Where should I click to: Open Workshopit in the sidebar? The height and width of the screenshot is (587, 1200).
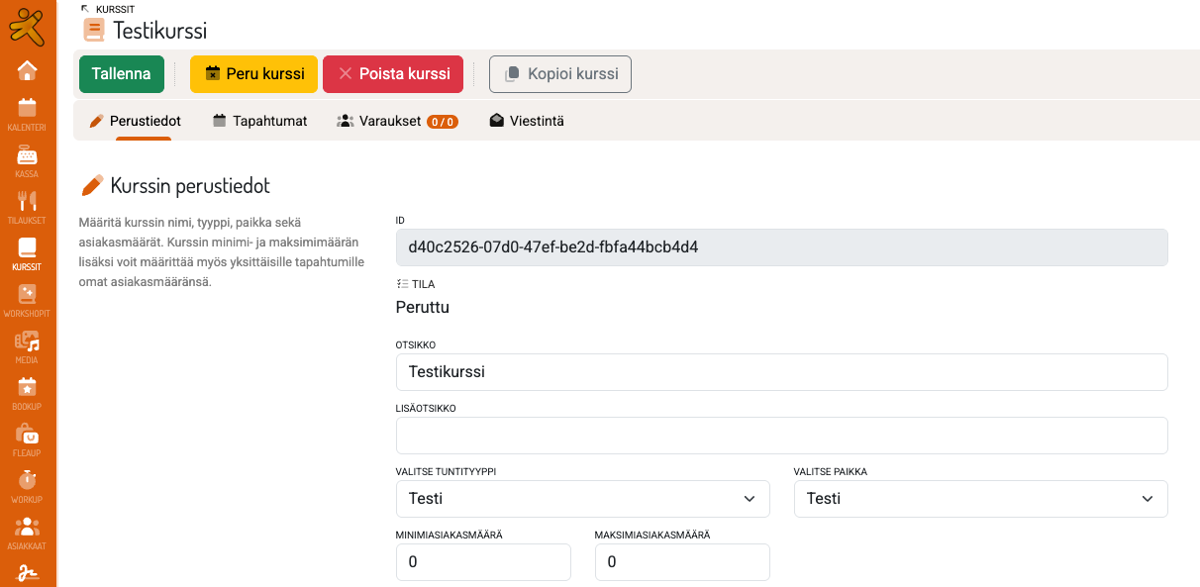click(x=27, y=300)
